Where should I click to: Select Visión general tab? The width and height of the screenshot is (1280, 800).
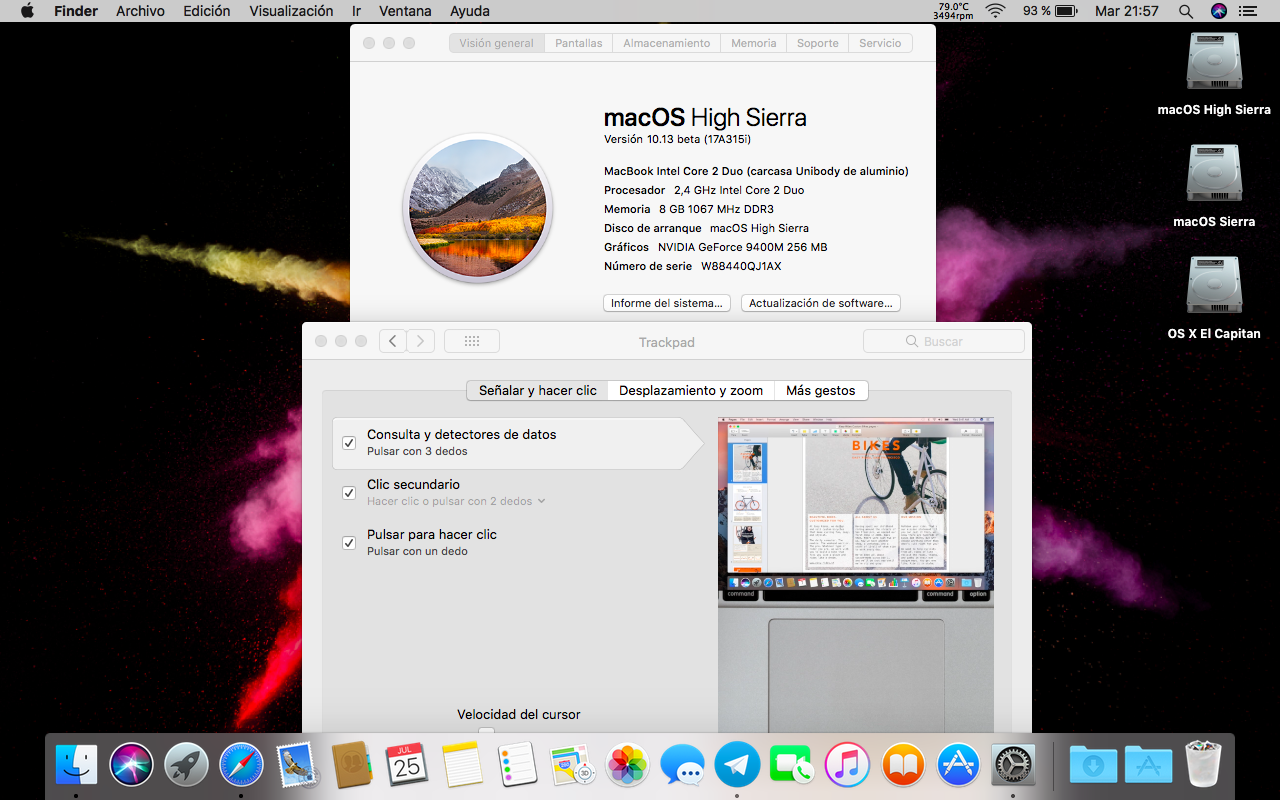(x=497, y=43)
